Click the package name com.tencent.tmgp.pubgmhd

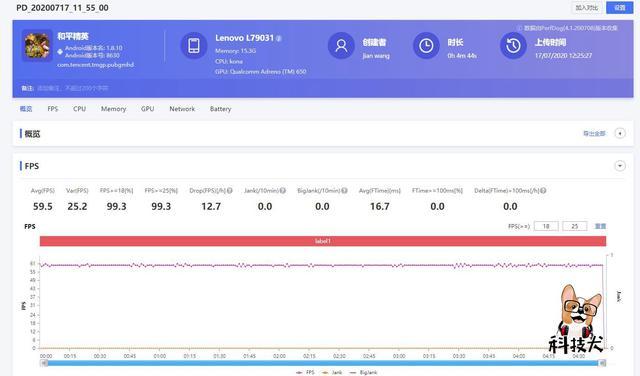(96, 65)
